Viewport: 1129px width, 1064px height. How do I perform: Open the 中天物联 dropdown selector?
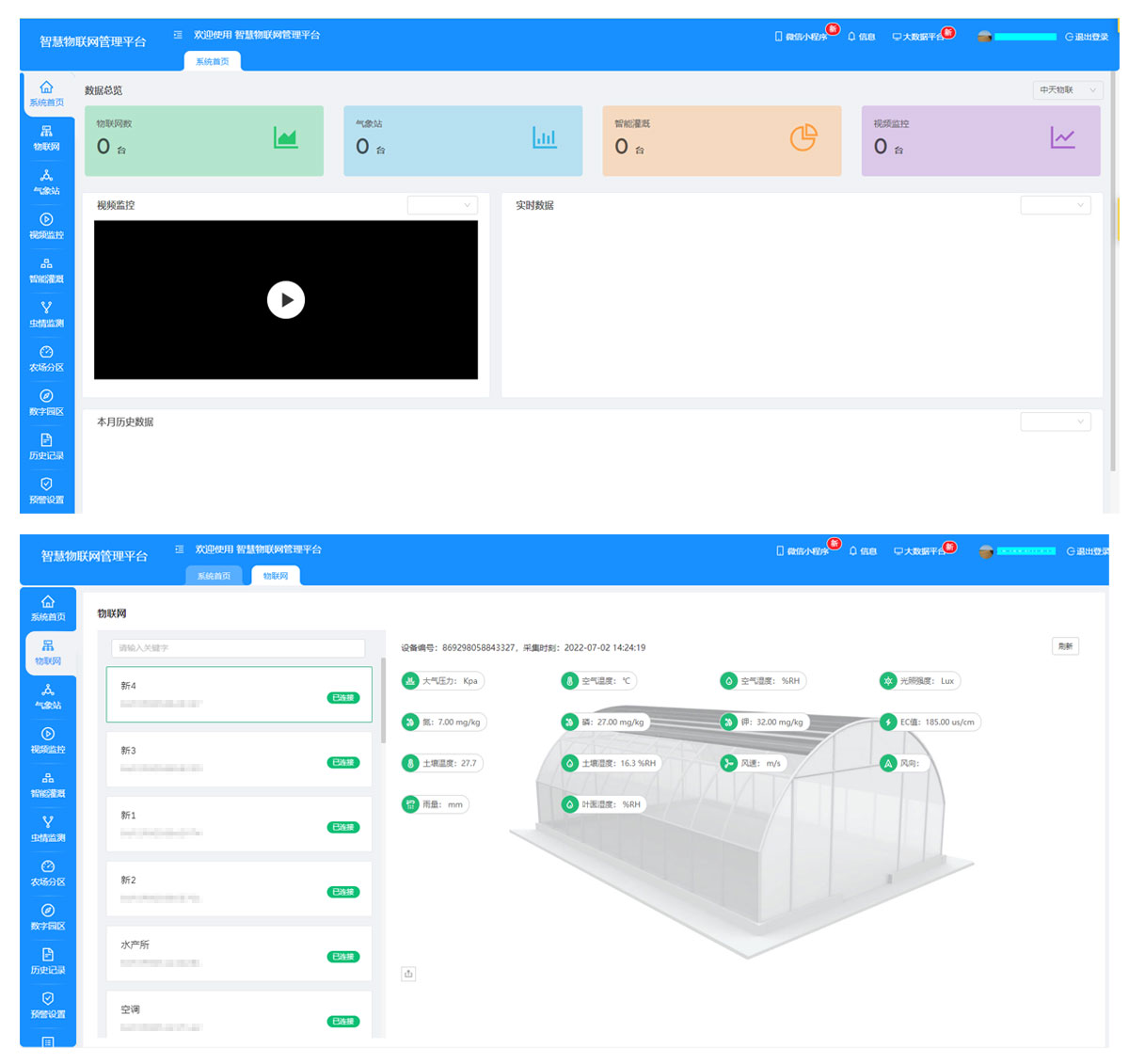coord(1067,90)
